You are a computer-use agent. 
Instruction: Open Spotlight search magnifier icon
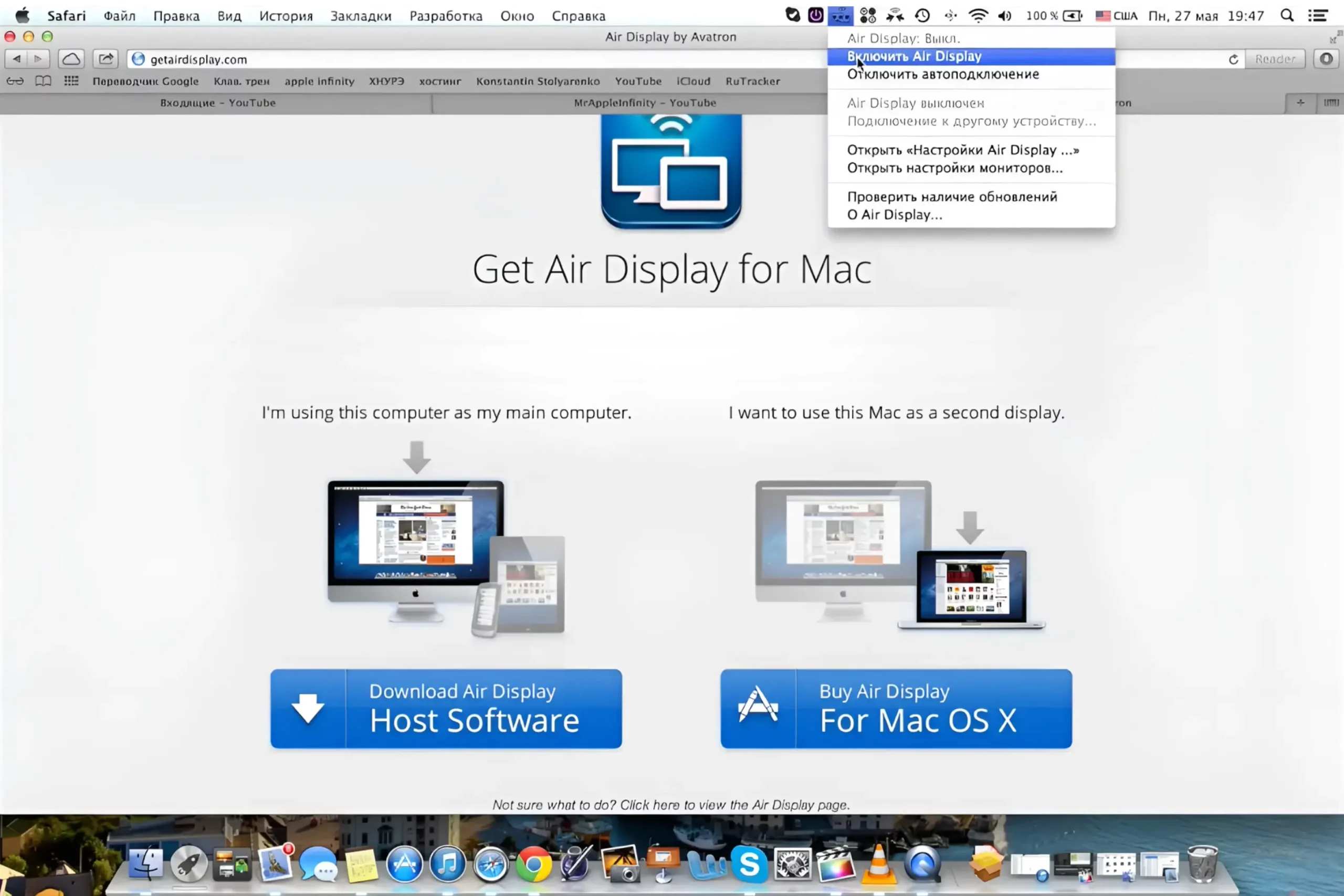(x=1286, y=15)
